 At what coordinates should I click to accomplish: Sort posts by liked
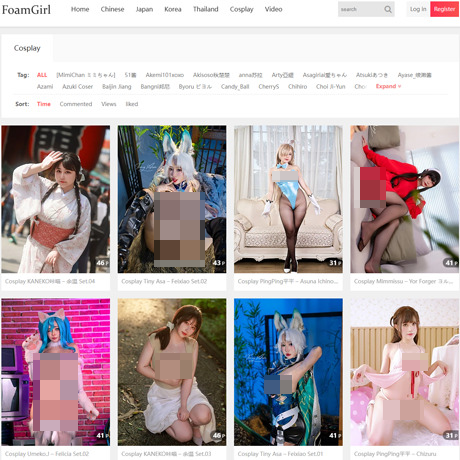(x=132, y=104)
